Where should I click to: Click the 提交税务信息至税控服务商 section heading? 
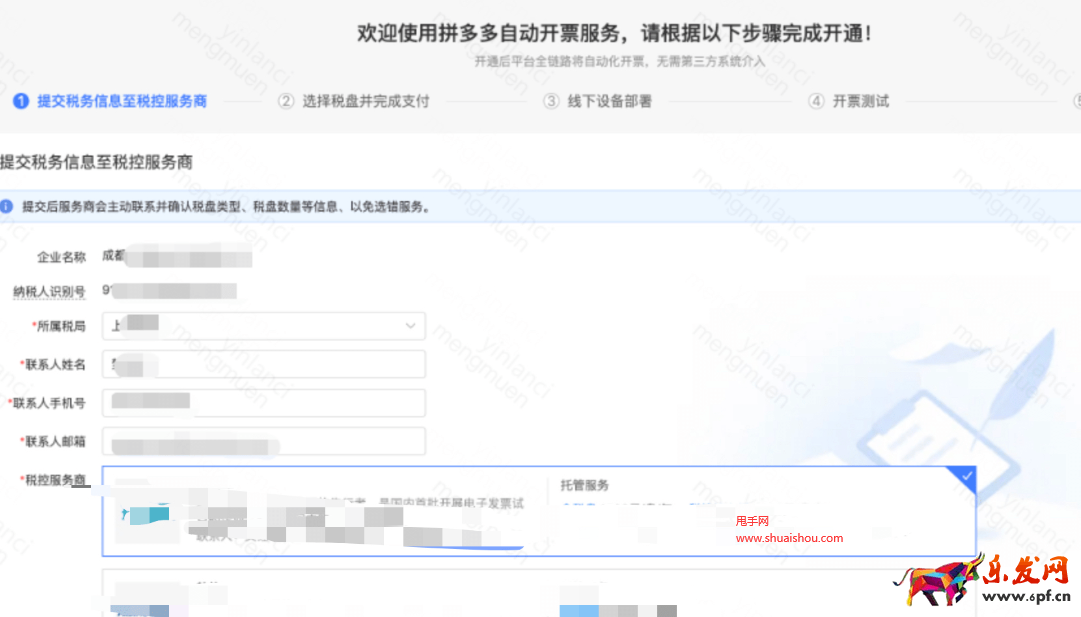(97, 162)
